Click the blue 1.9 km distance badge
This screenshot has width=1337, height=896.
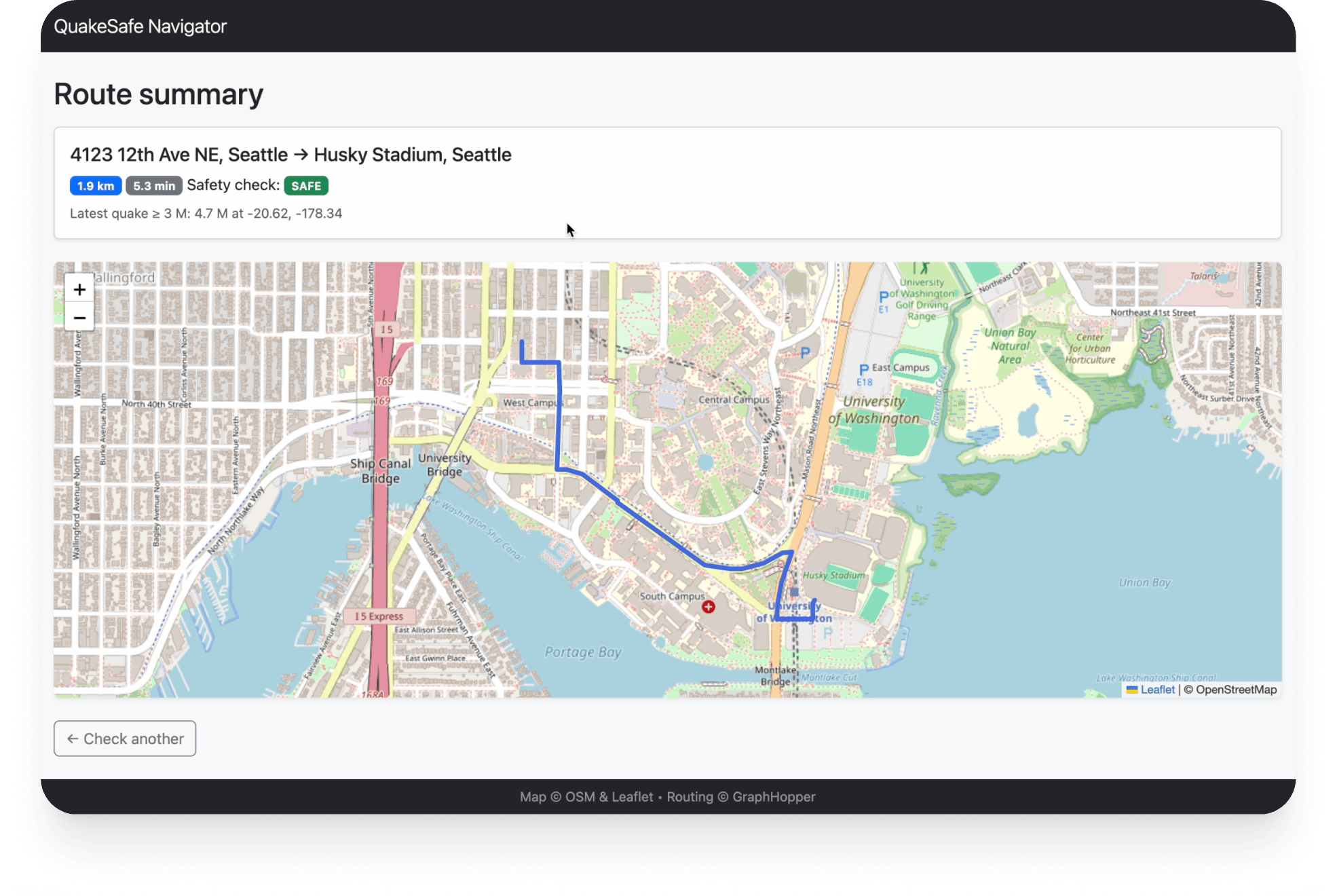[96, 186]
